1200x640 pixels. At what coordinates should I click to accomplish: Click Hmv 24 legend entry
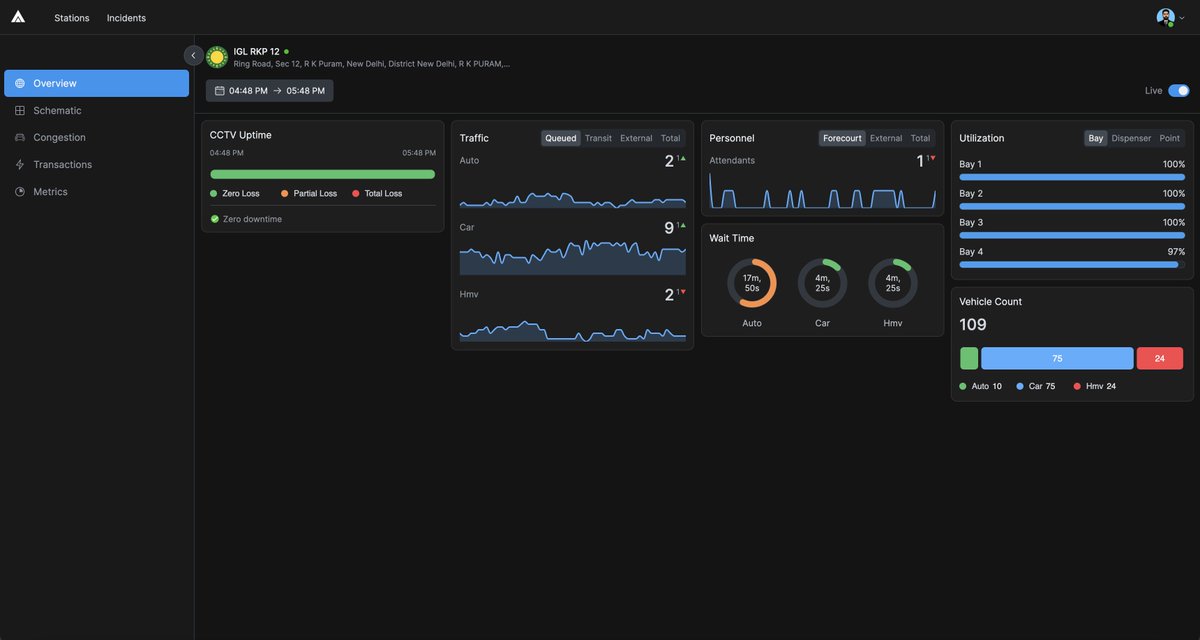pyautogui.click(x=1095, y=386)
